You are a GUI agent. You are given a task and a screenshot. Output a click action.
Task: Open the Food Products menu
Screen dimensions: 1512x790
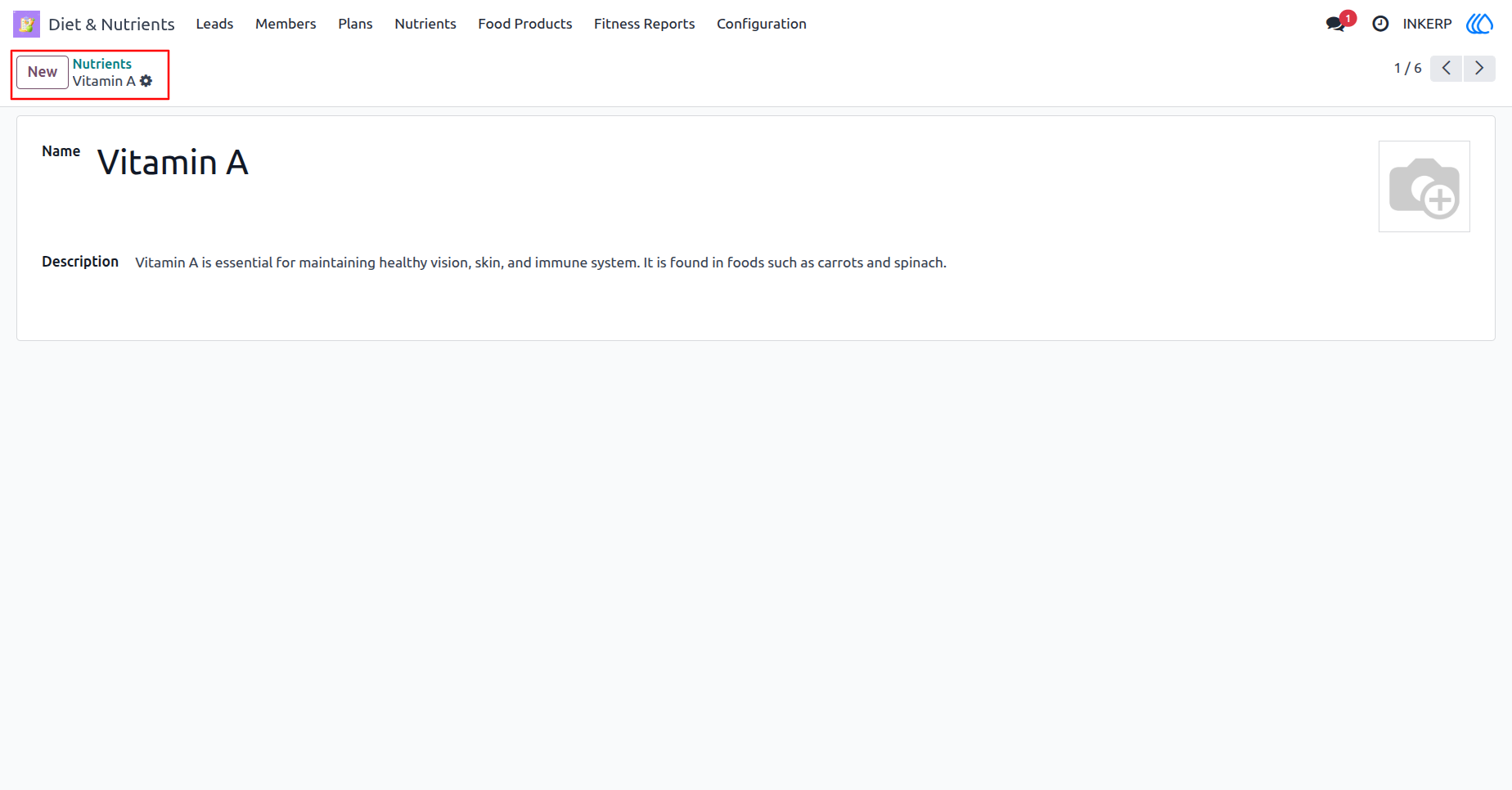click(x=525, y=24)
